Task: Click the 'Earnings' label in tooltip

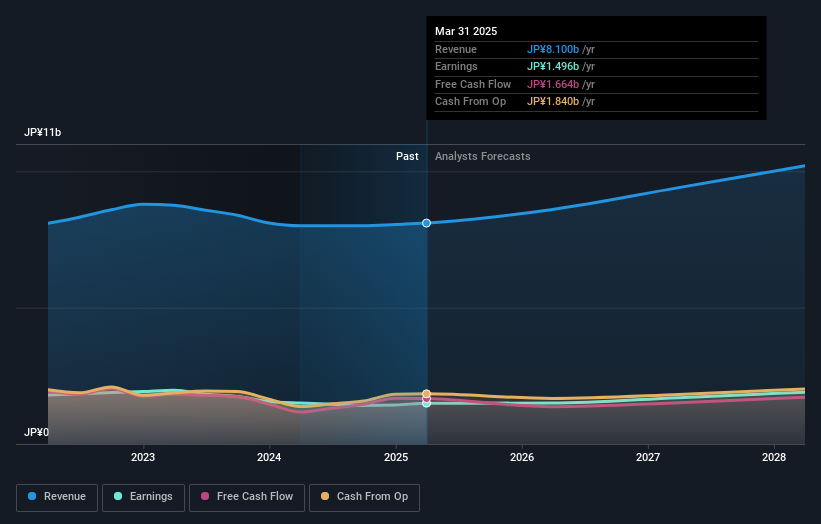Action: [x=456, y=66]
